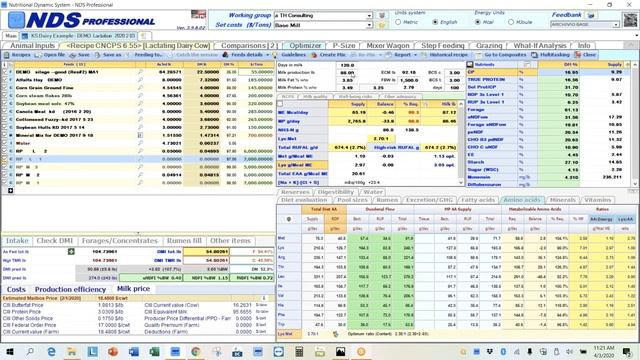Select the Mcal energy radio button
Viewport: 640px width, 360px height.
pos(478,22)
